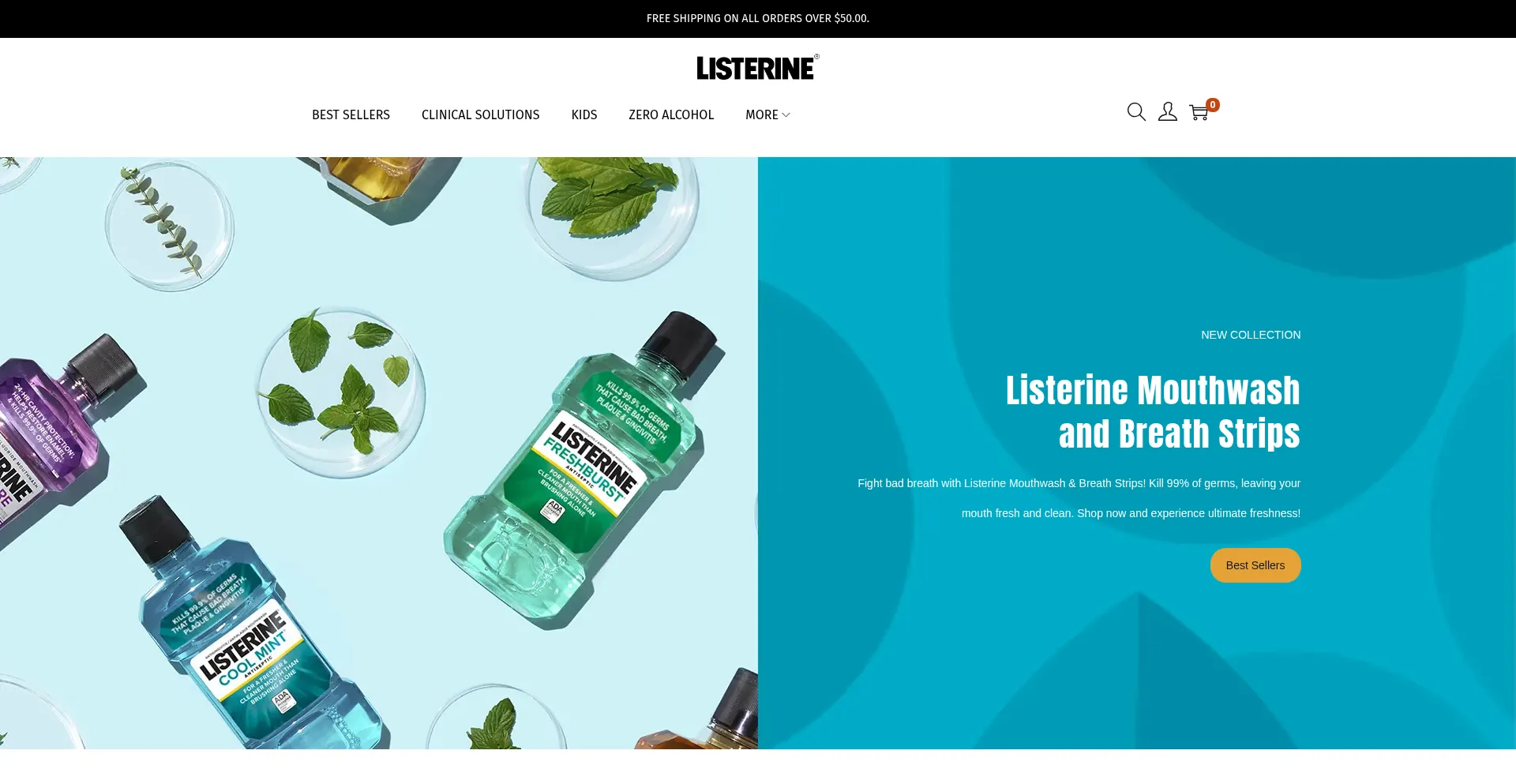Select the Kids navigation item

[584, 115]
